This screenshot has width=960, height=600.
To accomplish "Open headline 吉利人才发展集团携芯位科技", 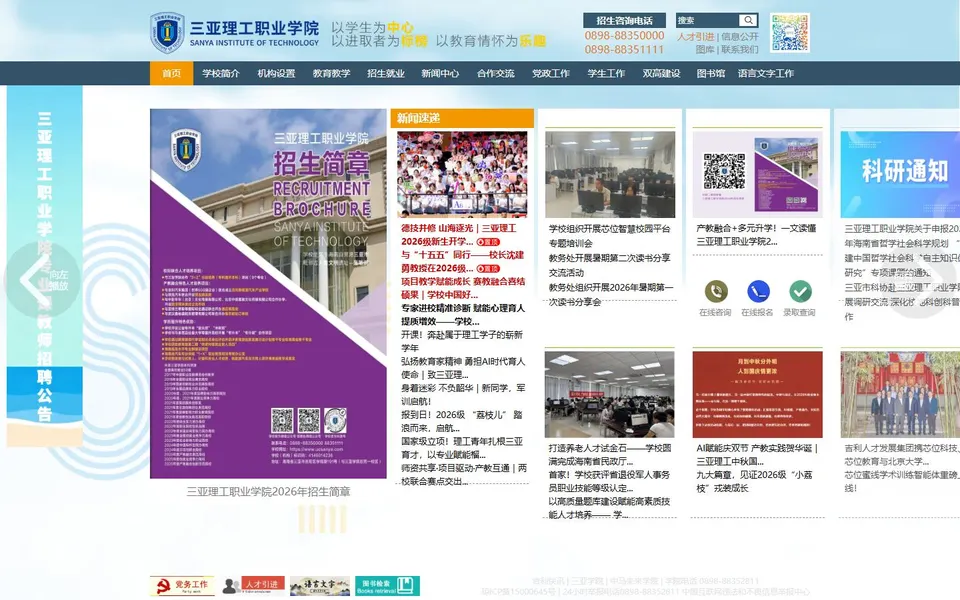I will [901, 454].
